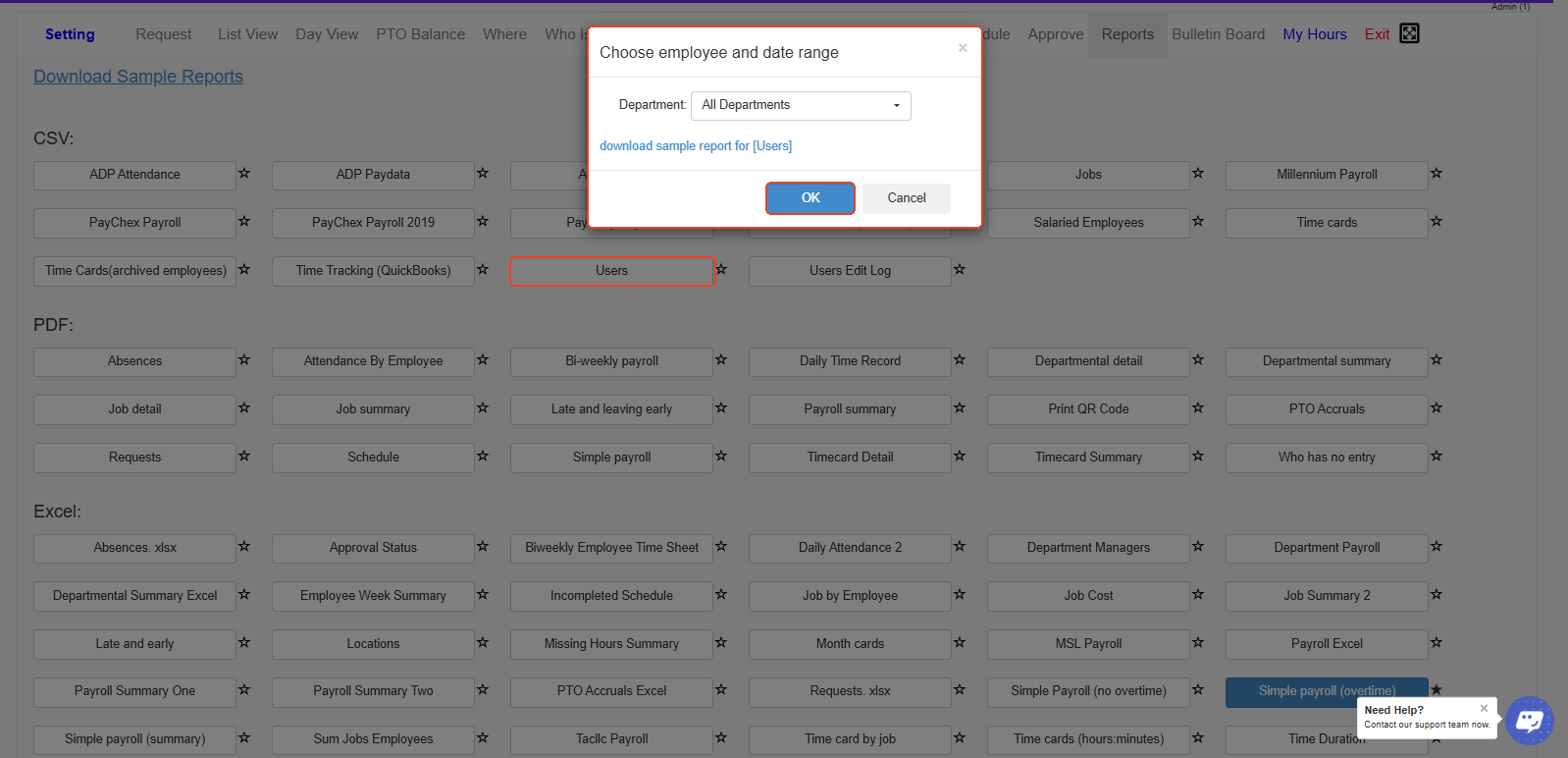Viewport: 1568px width, 758px height.
Task: Star the Approval Status report
Action: click(483, 547)
